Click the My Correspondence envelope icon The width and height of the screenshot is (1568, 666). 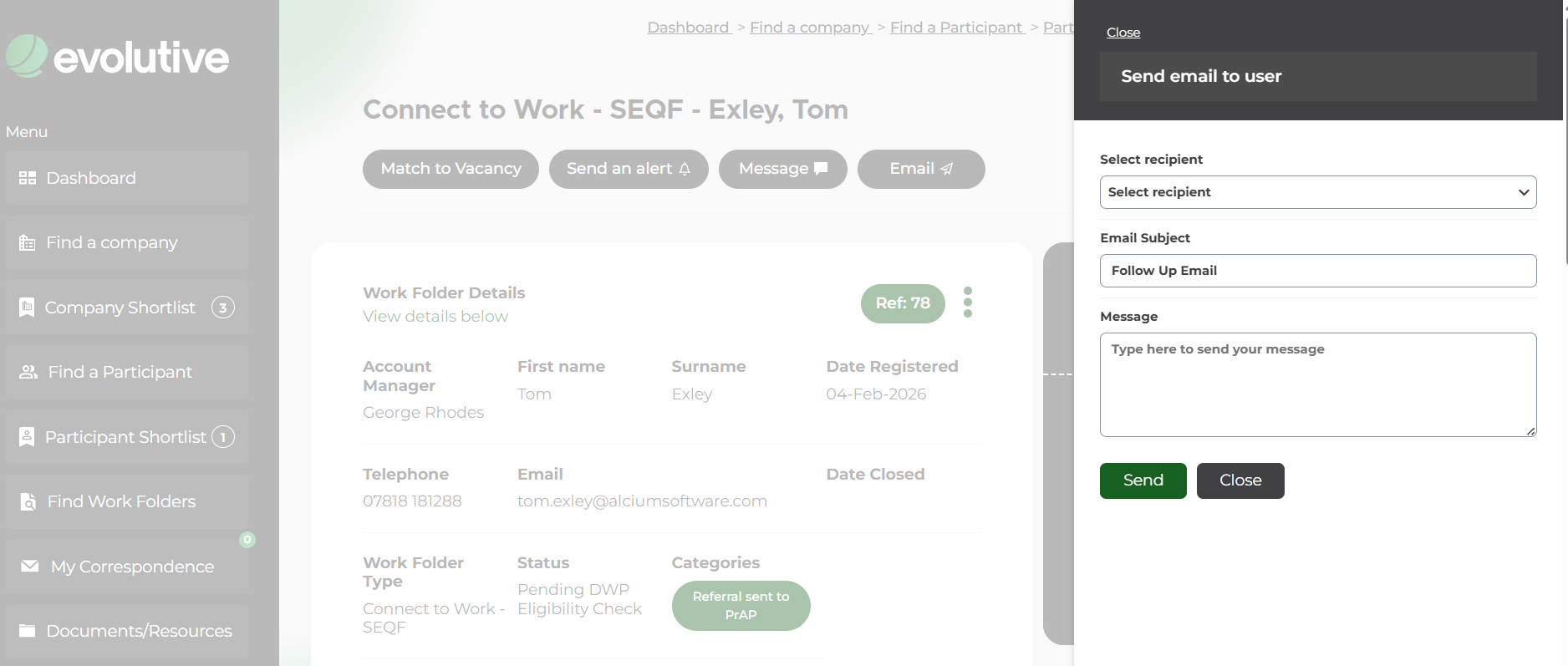click(29, 567)
